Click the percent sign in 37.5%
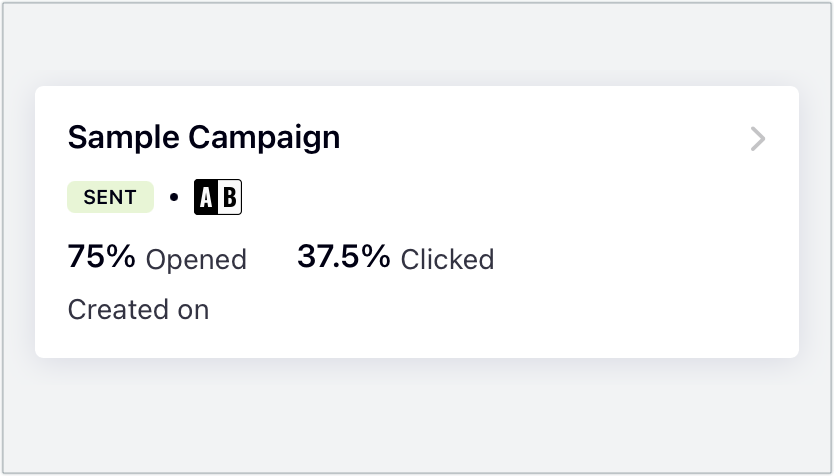Viewport: 834px width, 476px height. (x=376, y=257)
